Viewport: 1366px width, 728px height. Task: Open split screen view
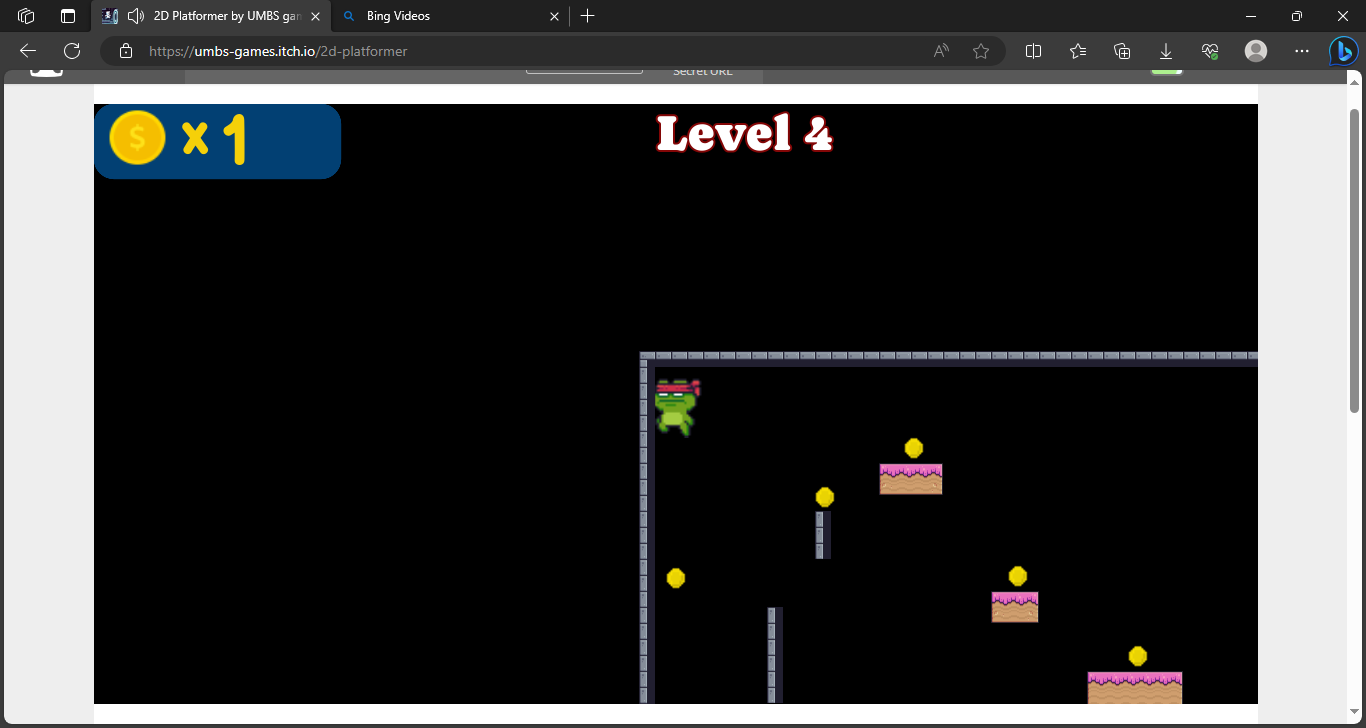[1034, 51]
